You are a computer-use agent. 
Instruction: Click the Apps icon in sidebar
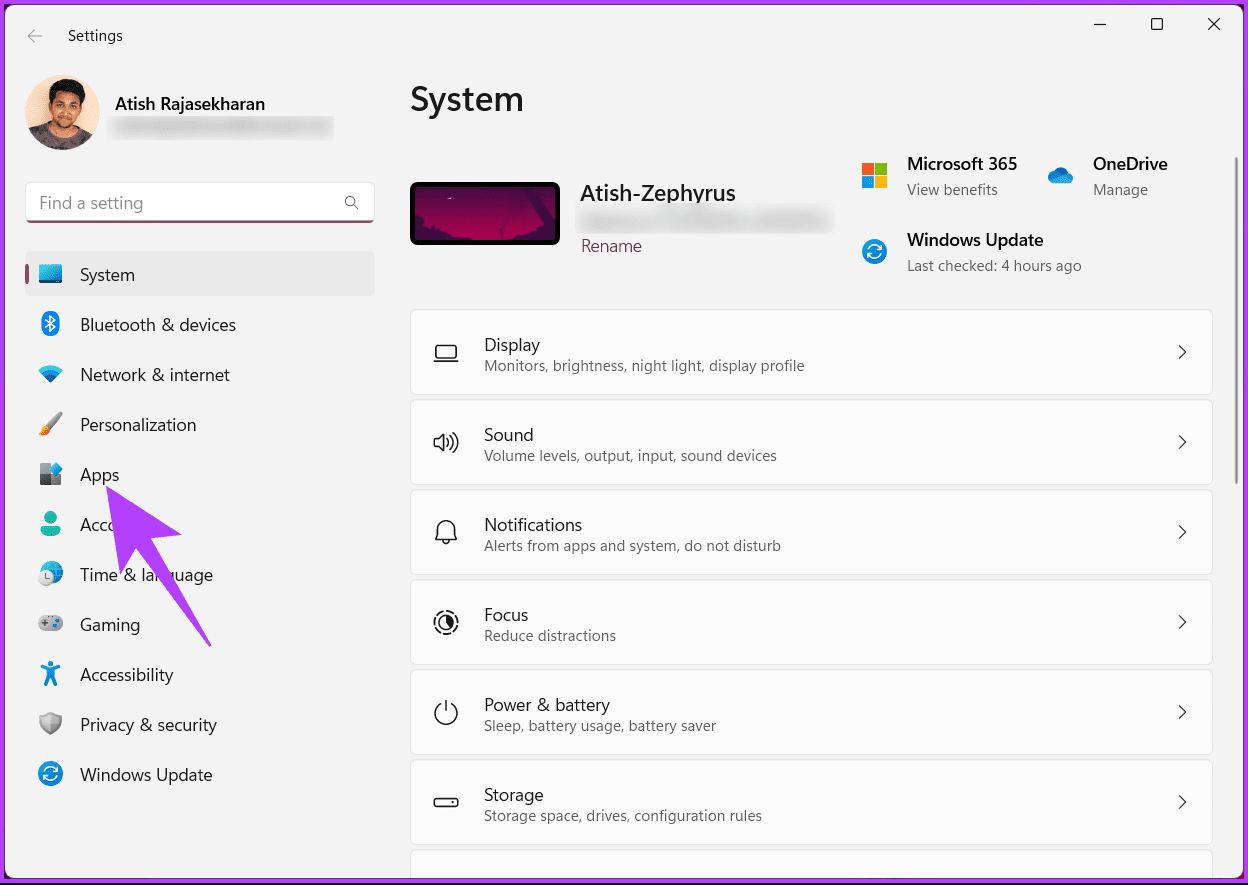pyautogui.click(x=51, y=474)
